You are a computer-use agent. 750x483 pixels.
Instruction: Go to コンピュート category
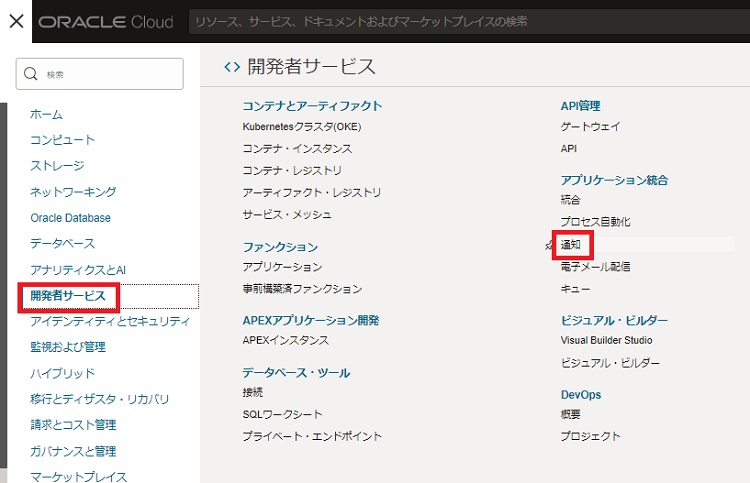point(63,140)
